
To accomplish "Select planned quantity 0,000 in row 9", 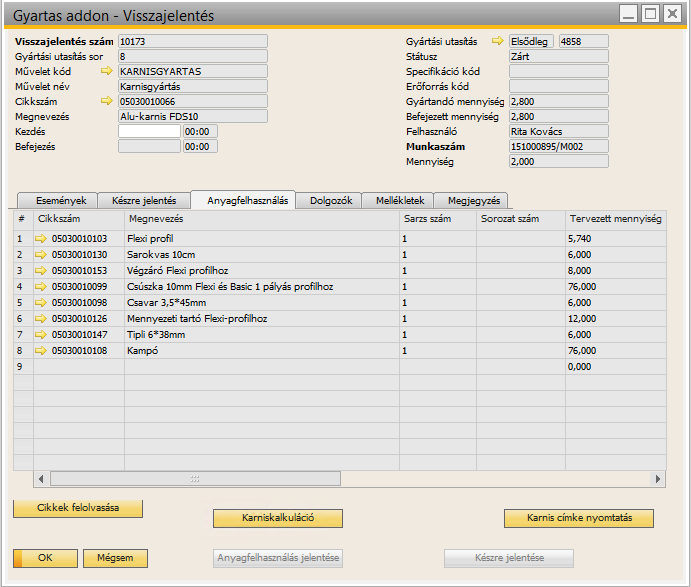I will [616, 366].
